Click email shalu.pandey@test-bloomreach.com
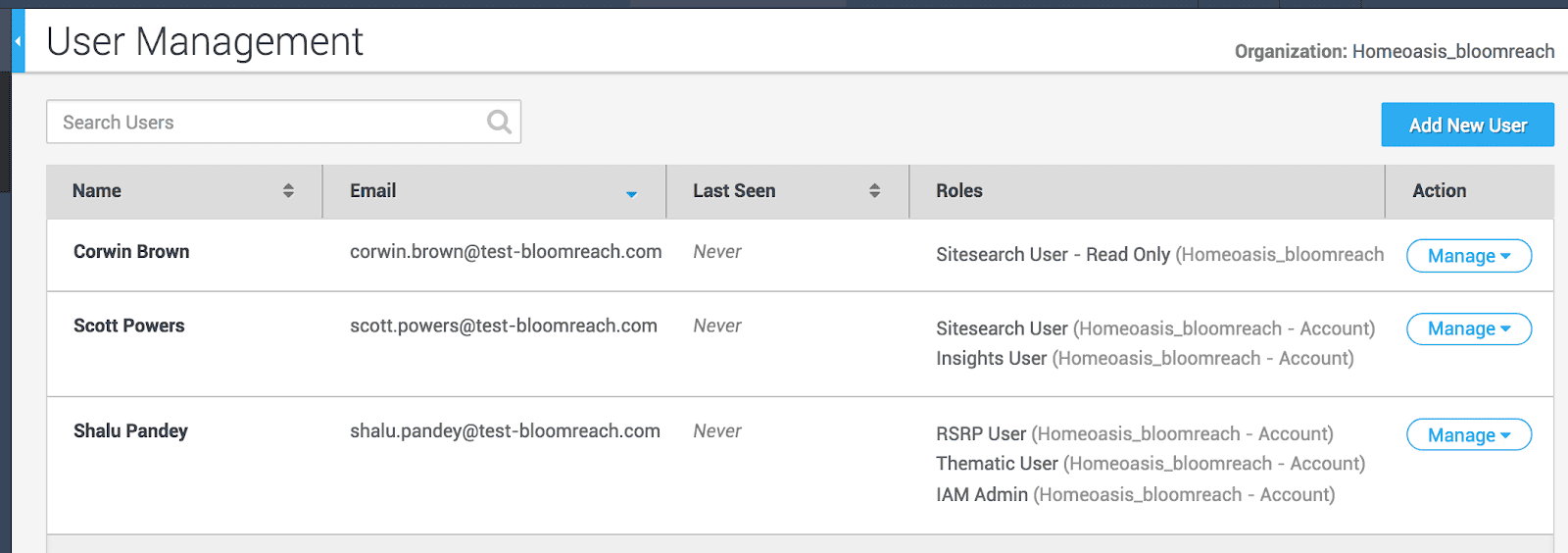Image resolution: width=1568 pixels, height=553 pixels. [505, 431]
